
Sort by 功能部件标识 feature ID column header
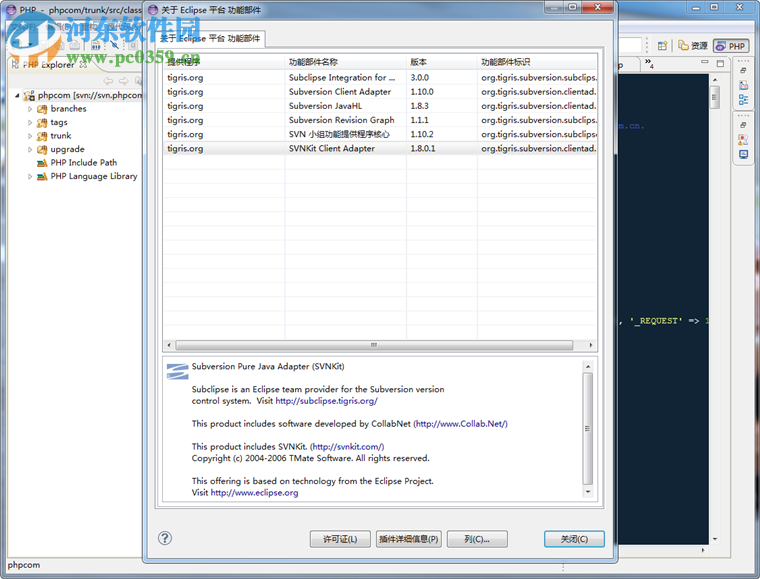537,62
